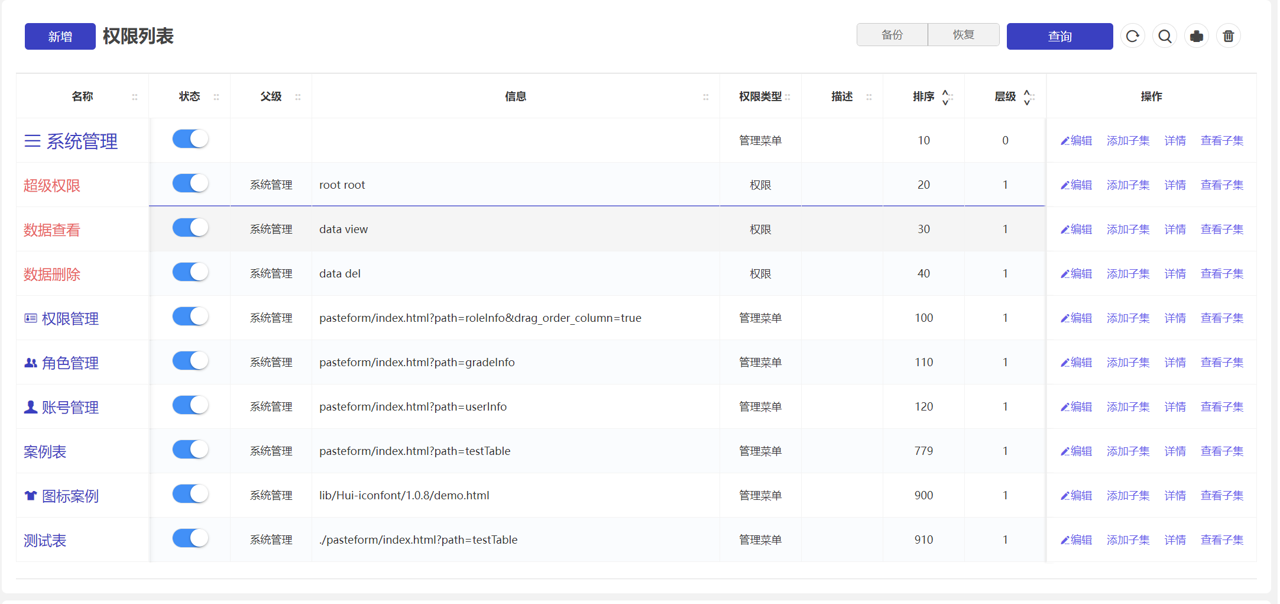
Task: Click the plugin icon beside the trash
Action: tap(1197, 36)
